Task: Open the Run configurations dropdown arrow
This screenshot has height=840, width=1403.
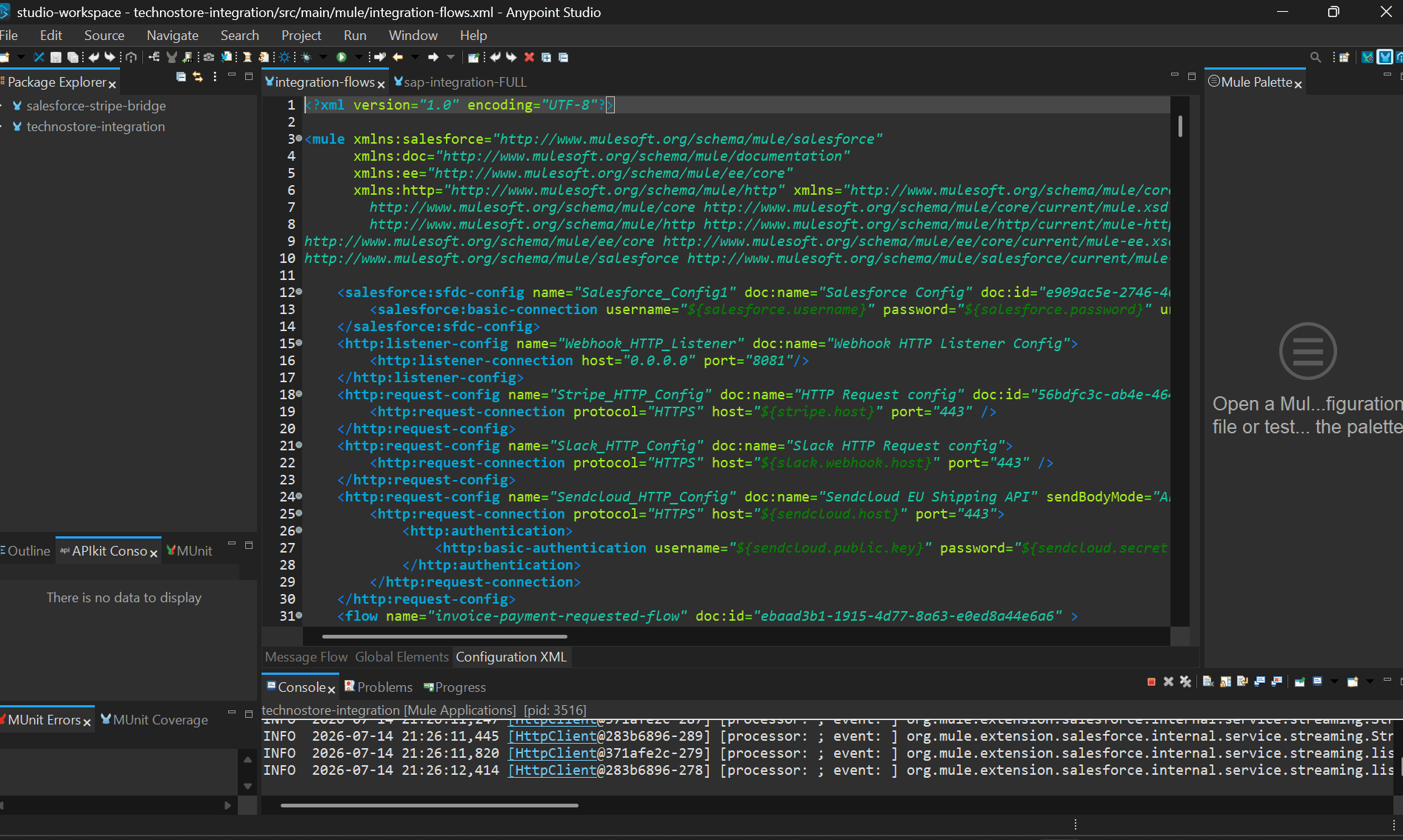Action: point(359,57)
